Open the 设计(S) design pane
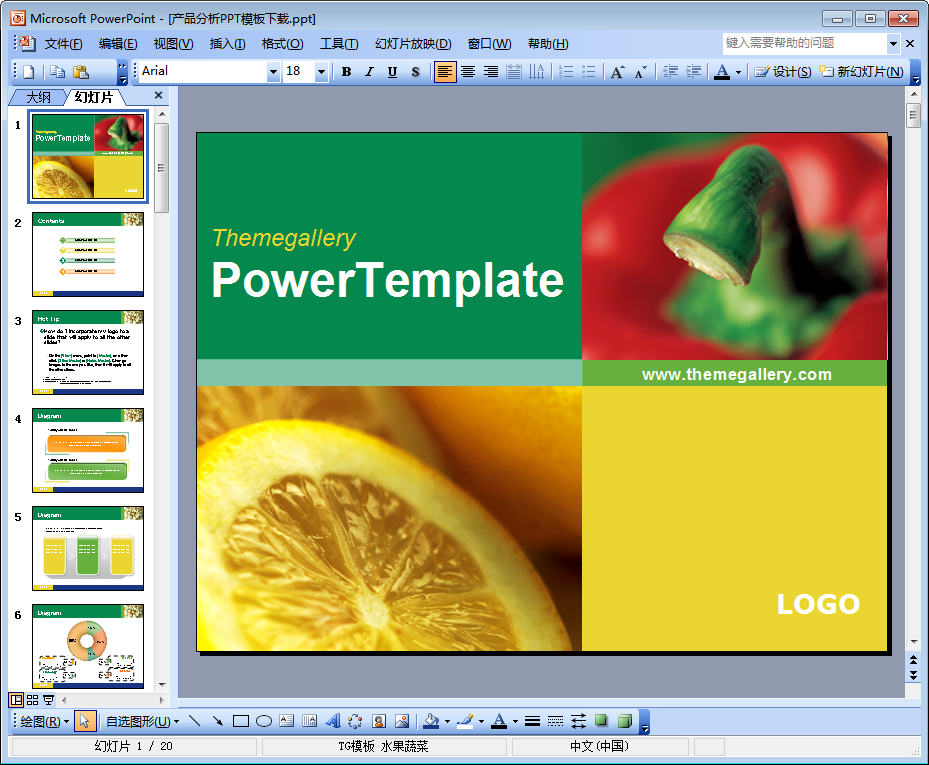The height and width of the screenshot is (765, 929). click(783, 72)
